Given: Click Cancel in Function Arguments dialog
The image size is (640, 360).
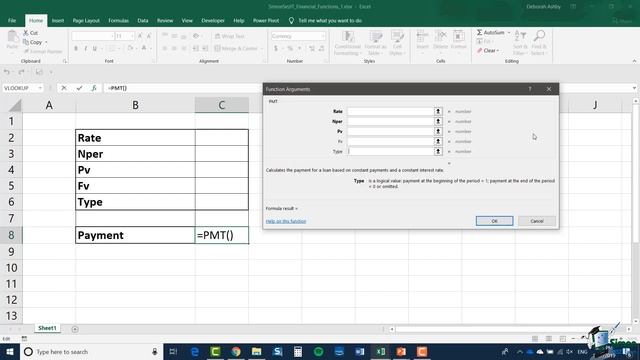Looking at the screenshot, I should 537,221.
